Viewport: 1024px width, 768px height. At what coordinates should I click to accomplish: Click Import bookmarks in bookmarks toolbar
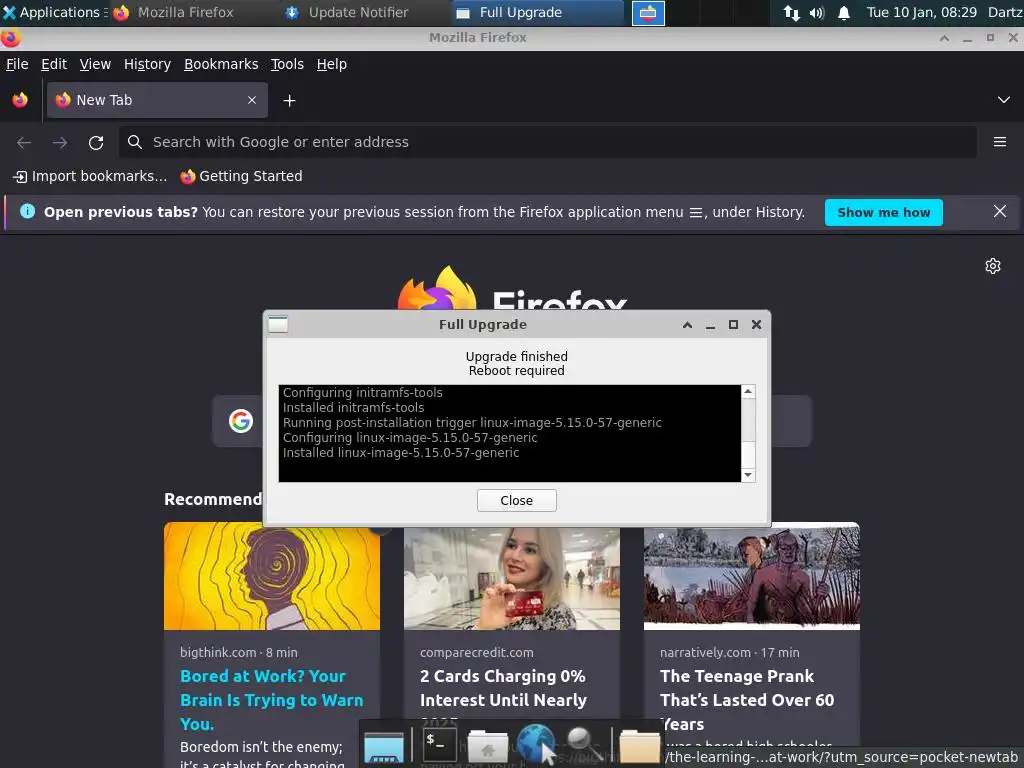click(90, 176)
